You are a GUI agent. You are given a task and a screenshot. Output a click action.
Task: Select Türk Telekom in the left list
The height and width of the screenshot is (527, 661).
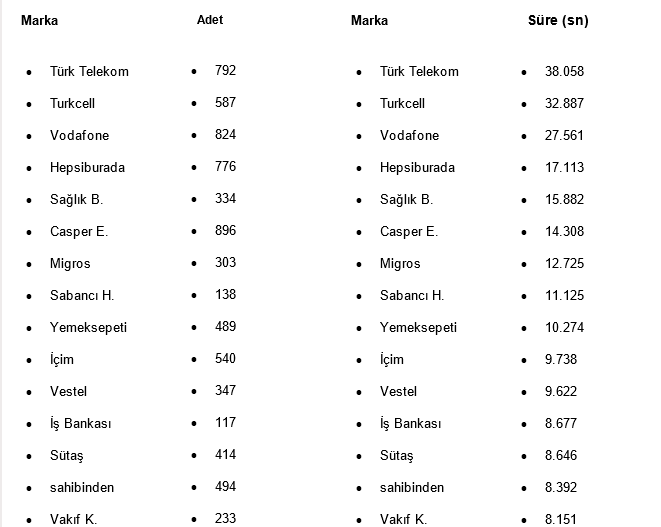89,72
